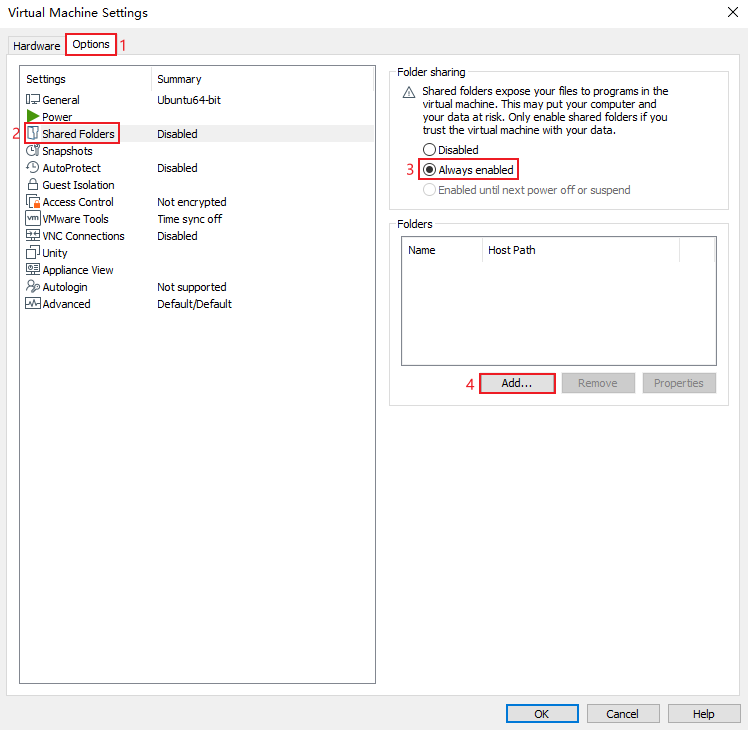The height and width of the screenshot is (730, 748).
Task: Select the Shared Folders row label
Action: coord(78,134)
